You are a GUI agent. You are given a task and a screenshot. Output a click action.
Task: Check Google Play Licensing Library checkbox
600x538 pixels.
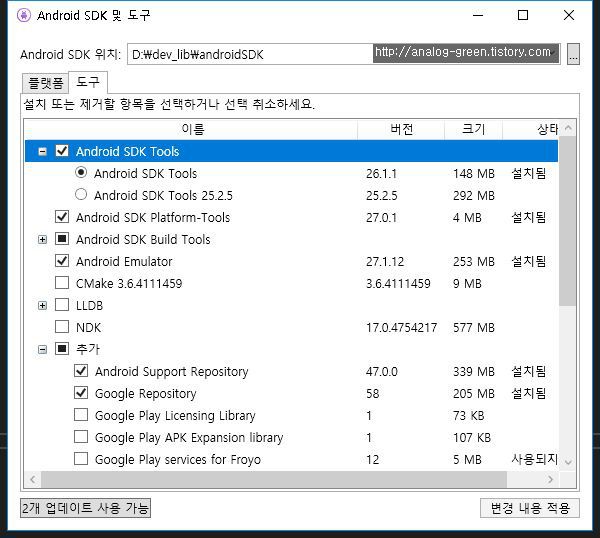81,415
